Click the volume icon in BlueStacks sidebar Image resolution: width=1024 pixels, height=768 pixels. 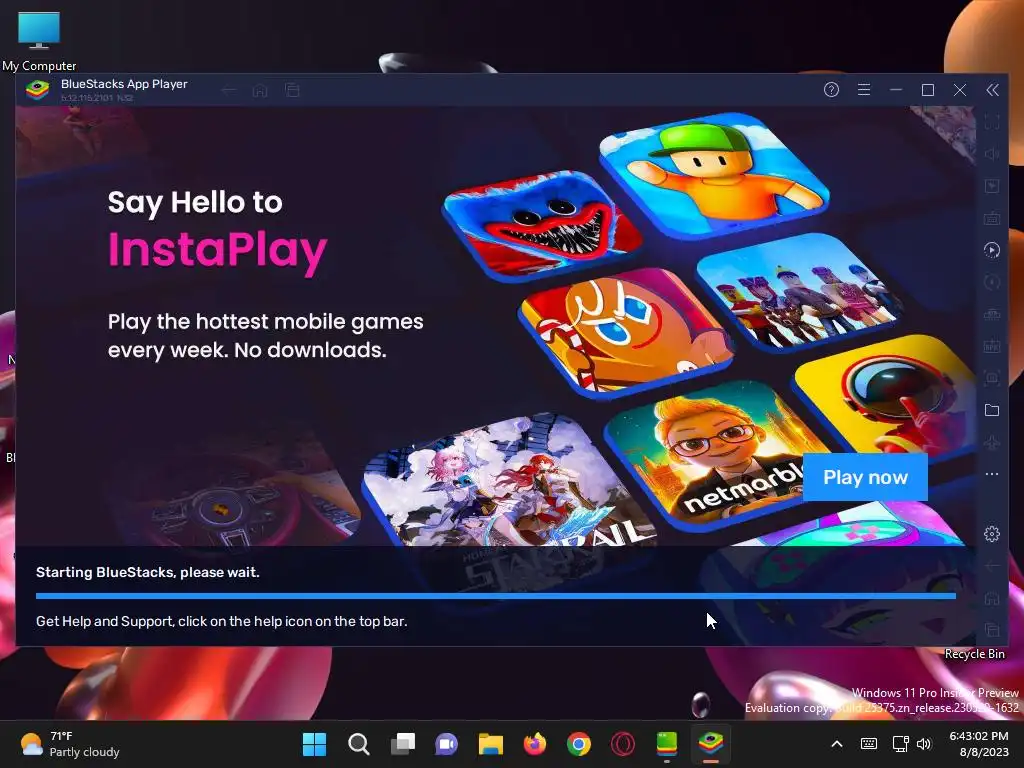[x=991, y=154]
